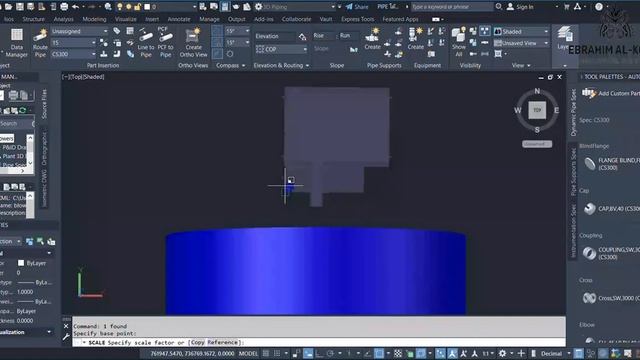This screenshot has height=360, width=640.
Task: Expand the Elevation & Routing panel
Action: pyautogui.click(x=281, y=65)
